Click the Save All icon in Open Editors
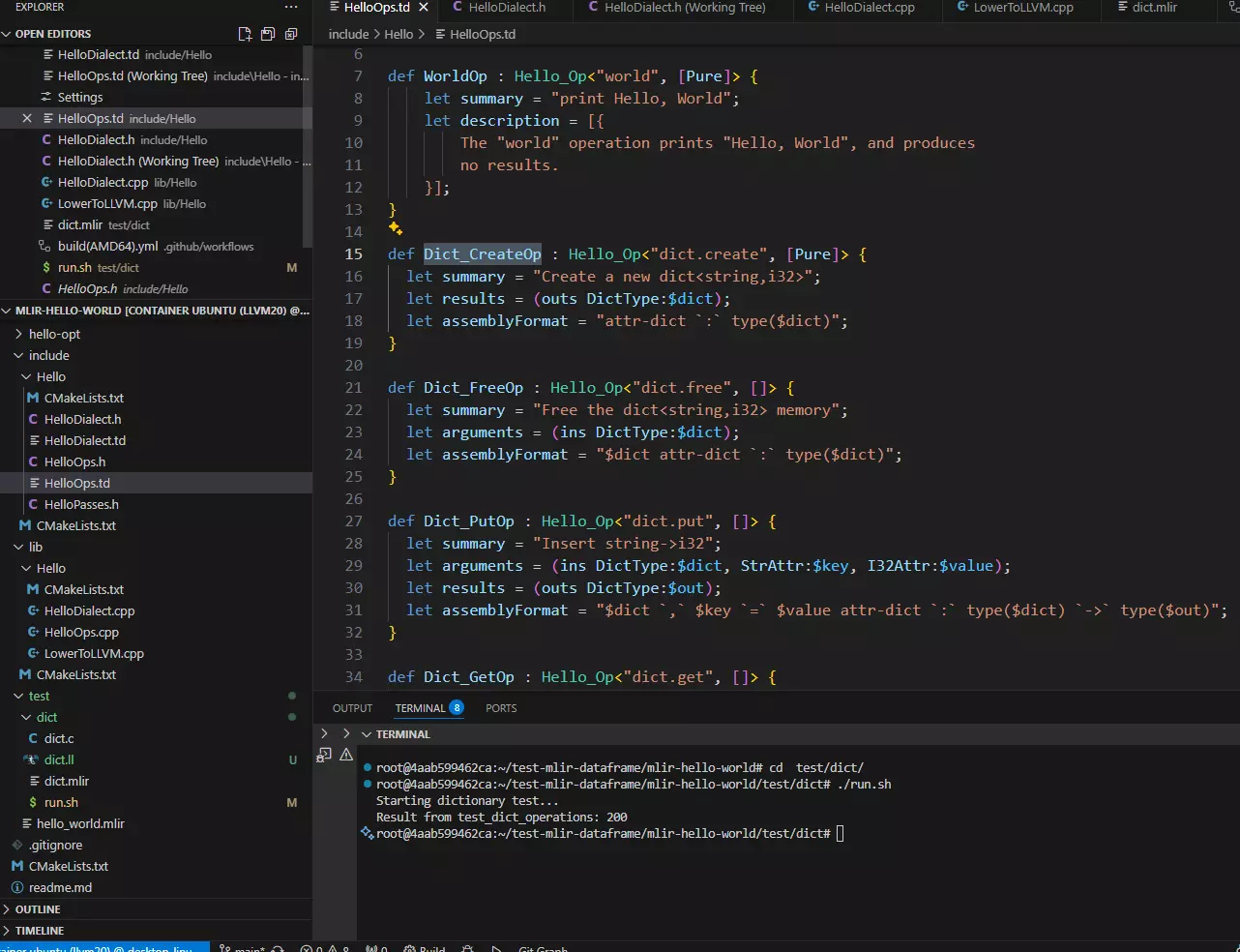Image resolution: width=1240 pixels, height=952 pixels. point(268,34)
